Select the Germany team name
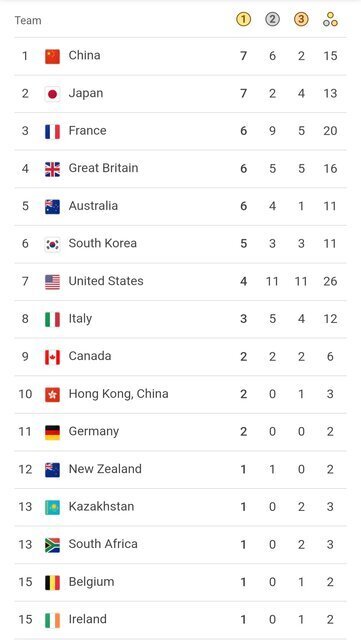Viewport: 361px width, 640px height. pos(94,431)
